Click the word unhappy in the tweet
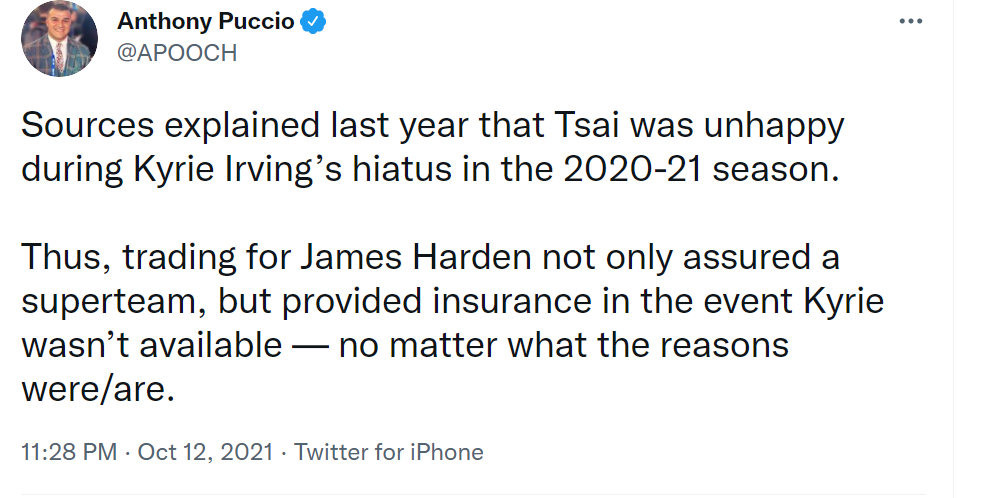The image size is (987, 498). [x=774, y=126]
